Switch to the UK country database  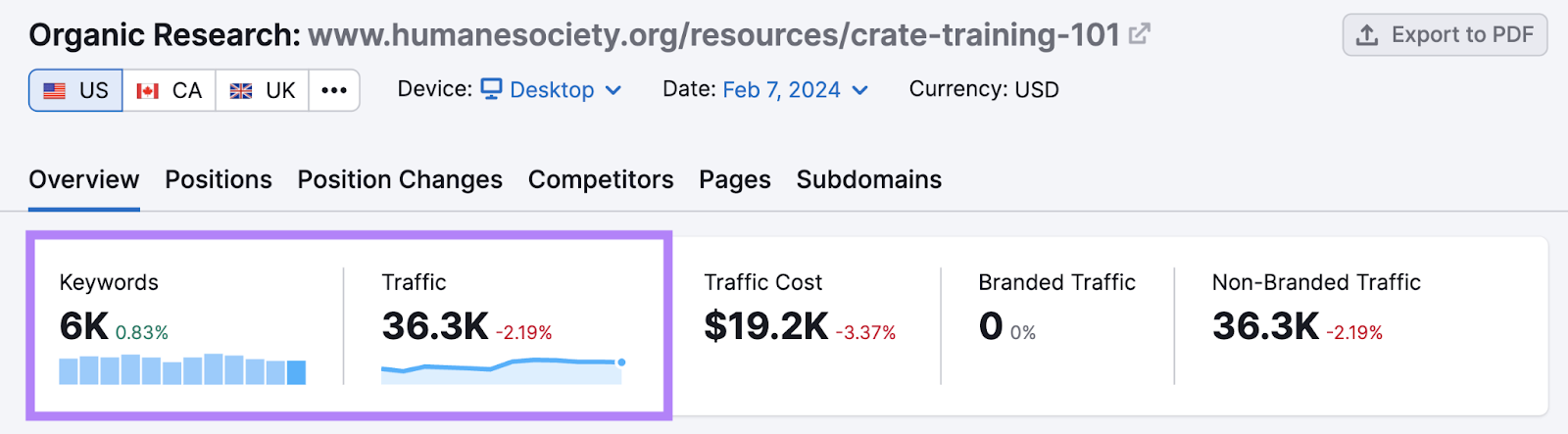263,90
